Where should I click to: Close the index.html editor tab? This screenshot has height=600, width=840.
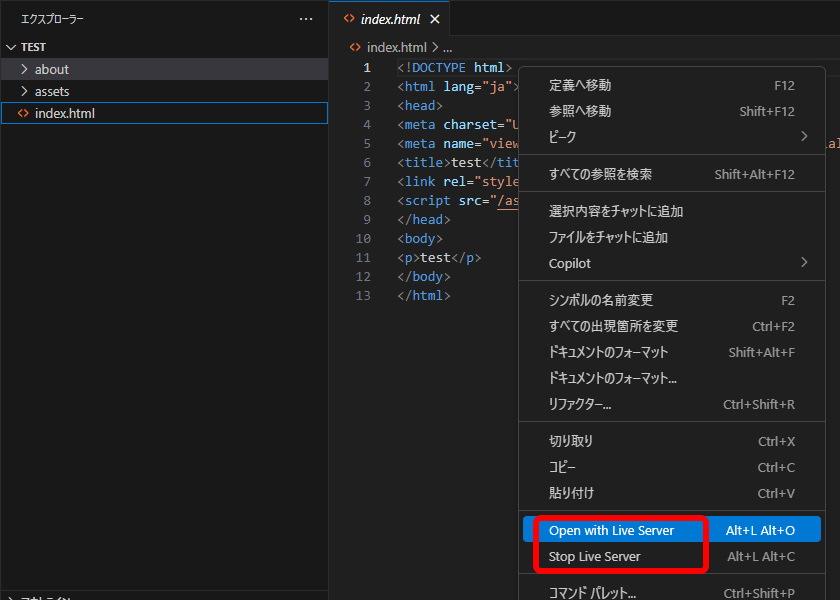tap(435, 19)
